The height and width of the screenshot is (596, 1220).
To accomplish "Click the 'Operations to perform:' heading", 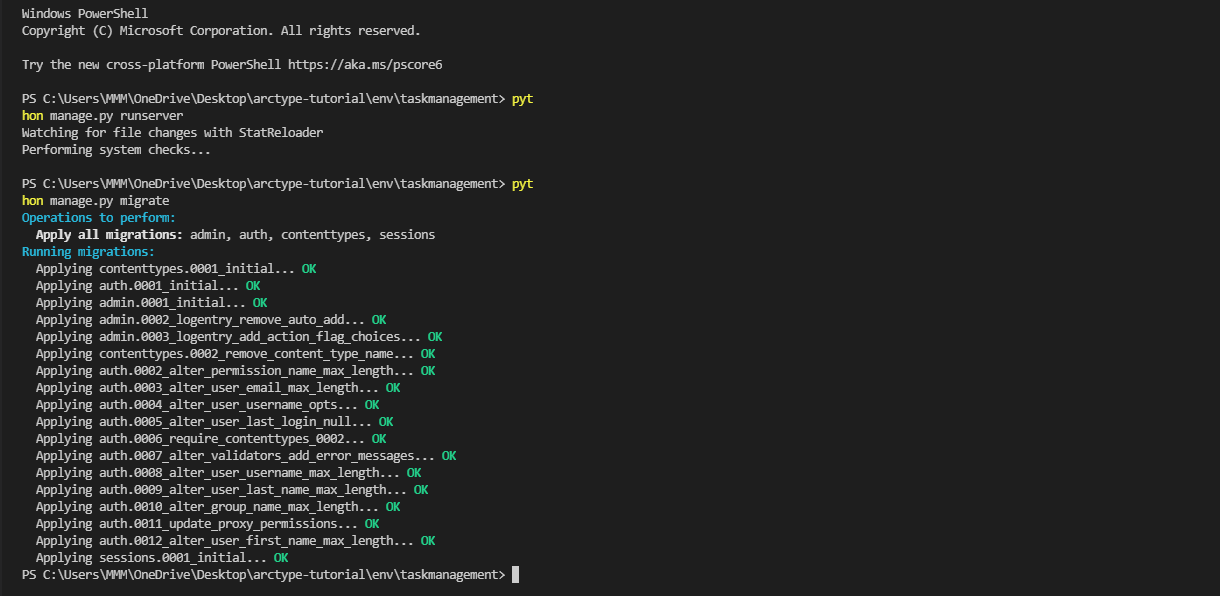I will click(99, 217).
